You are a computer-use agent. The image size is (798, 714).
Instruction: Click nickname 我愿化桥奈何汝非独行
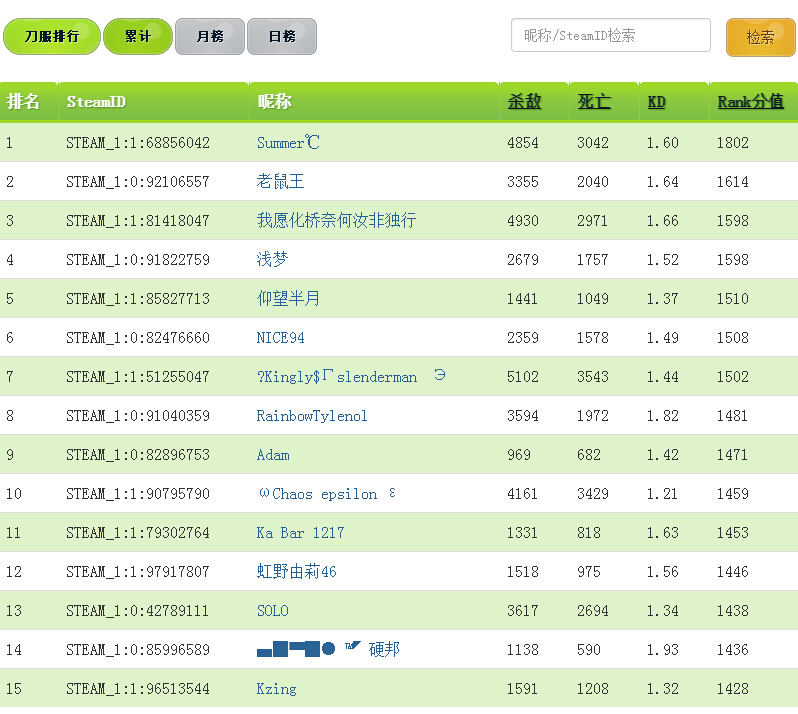[x=336, y=221]
